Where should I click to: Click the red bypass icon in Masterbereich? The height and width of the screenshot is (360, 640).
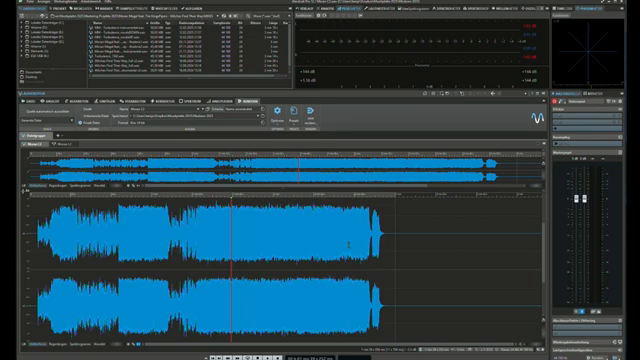pos(554,101)
